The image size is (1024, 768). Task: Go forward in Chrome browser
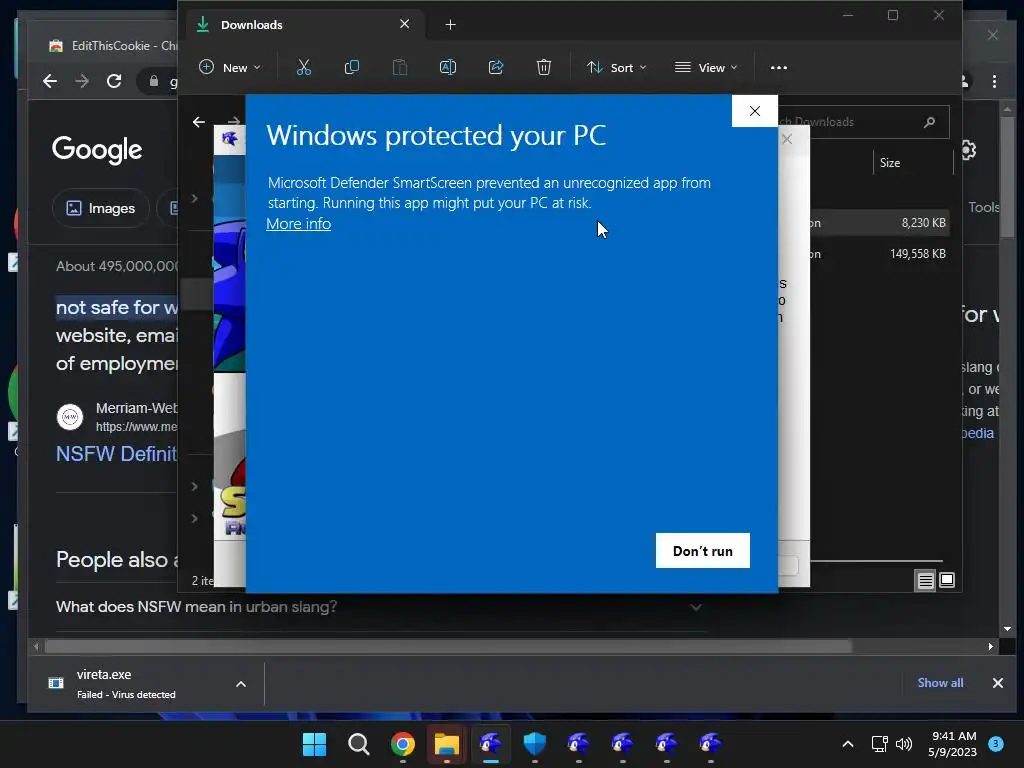point(82,81)
